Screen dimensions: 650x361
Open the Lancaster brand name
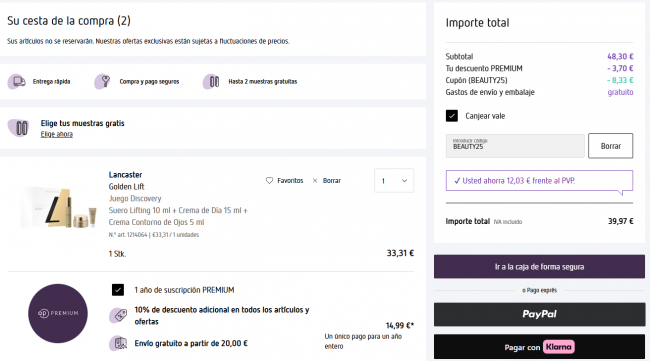(x=125, y=175)
